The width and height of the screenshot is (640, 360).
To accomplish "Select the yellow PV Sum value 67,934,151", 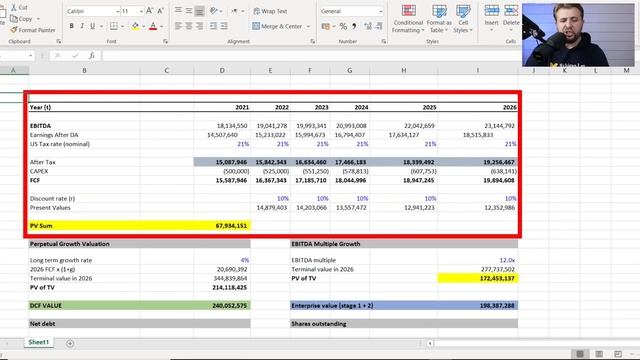I will pos(222,225).
